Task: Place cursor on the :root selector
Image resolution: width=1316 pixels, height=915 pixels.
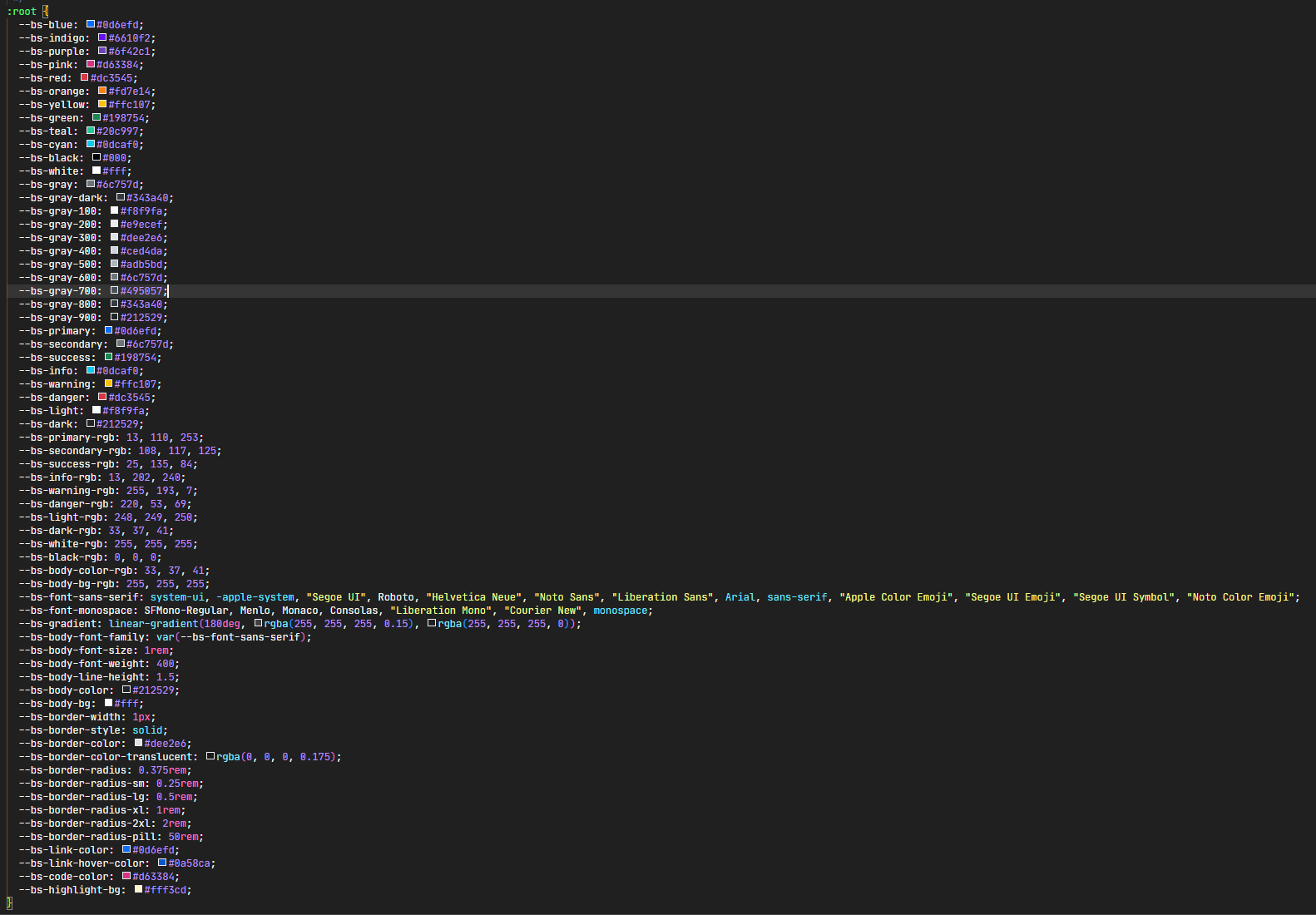Action: click(x=22, y=12)
